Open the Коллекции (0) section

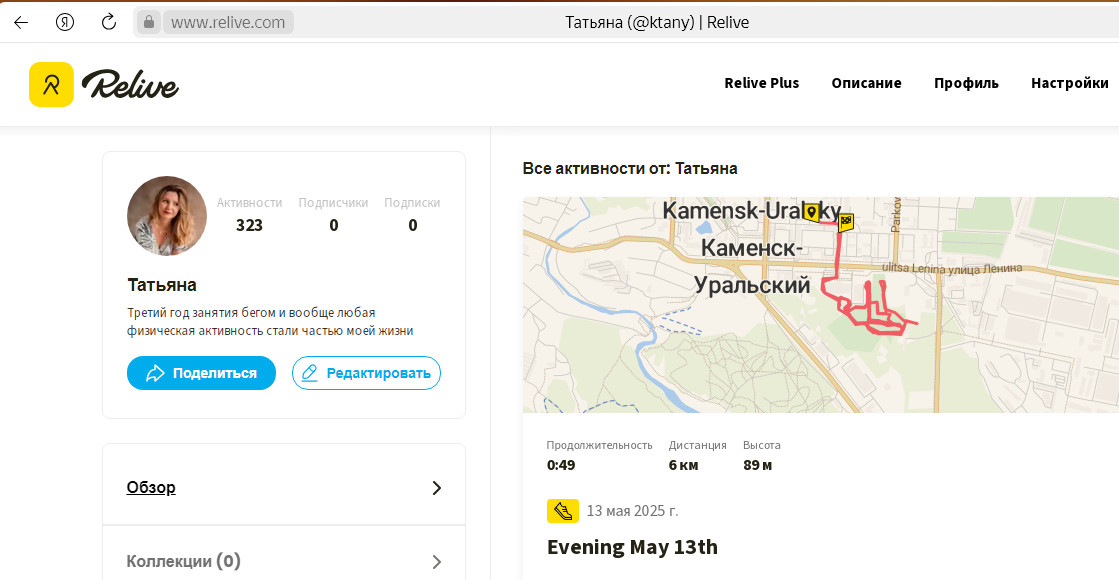(x=183, y=561)
